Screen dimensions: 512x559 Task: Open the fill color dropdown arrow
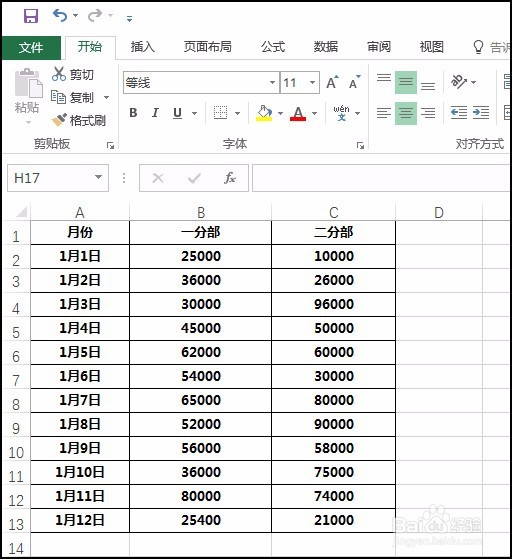click(x=281, y=114)
